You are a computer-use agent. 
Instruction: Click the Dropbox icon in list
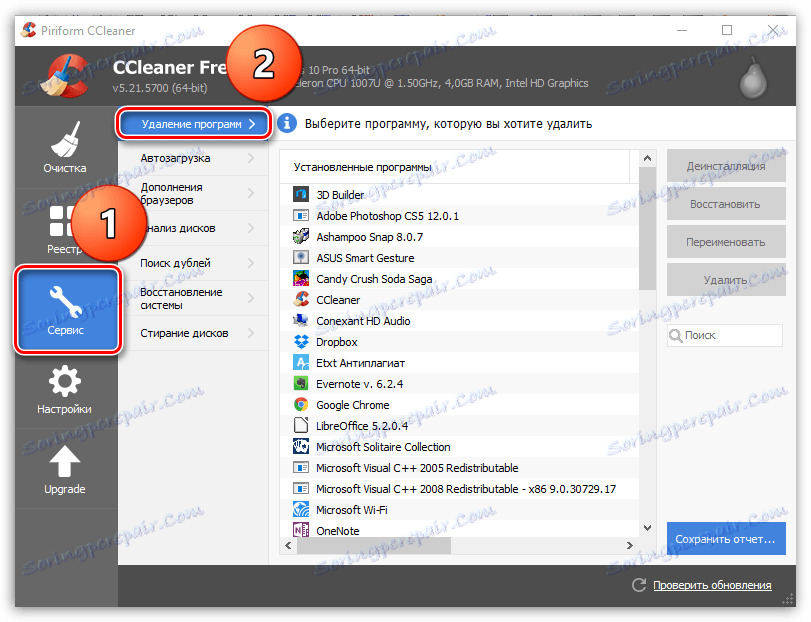coord(301,342)
